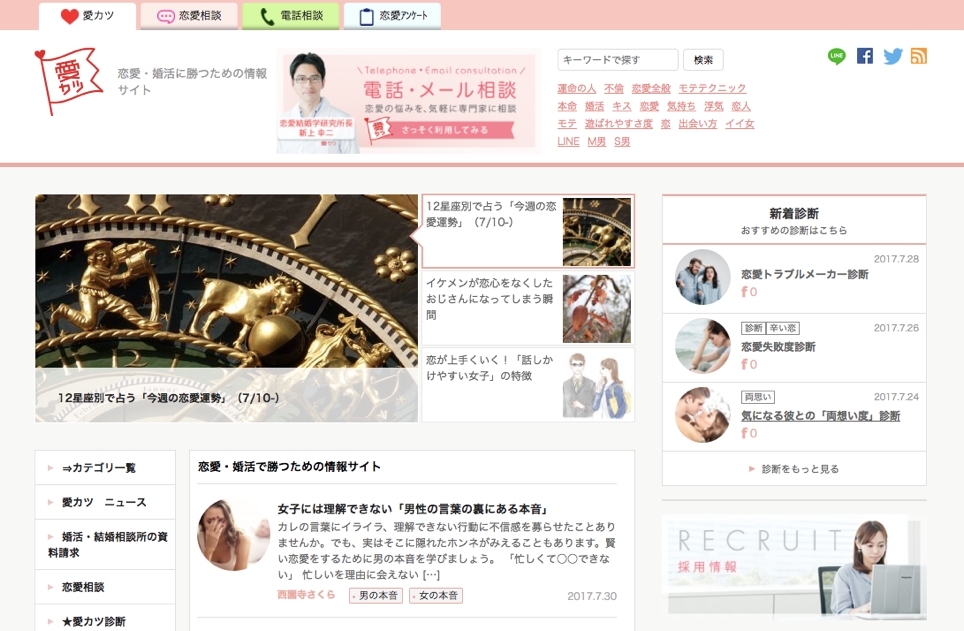964x631 pixels.
Task: Follow the イイ女 tag link
Action: pyautogui.click(x=740, y=124)
